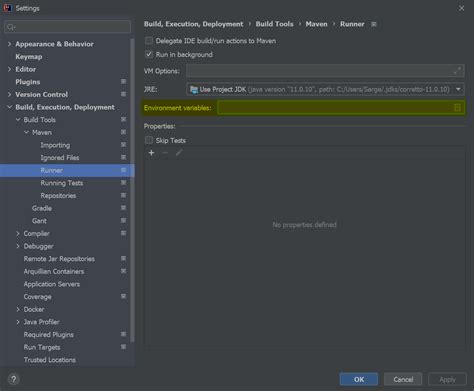Viewport: 474px width, 391px height.
Task: Confirm settings with OK button
Action: coord(359,379)
